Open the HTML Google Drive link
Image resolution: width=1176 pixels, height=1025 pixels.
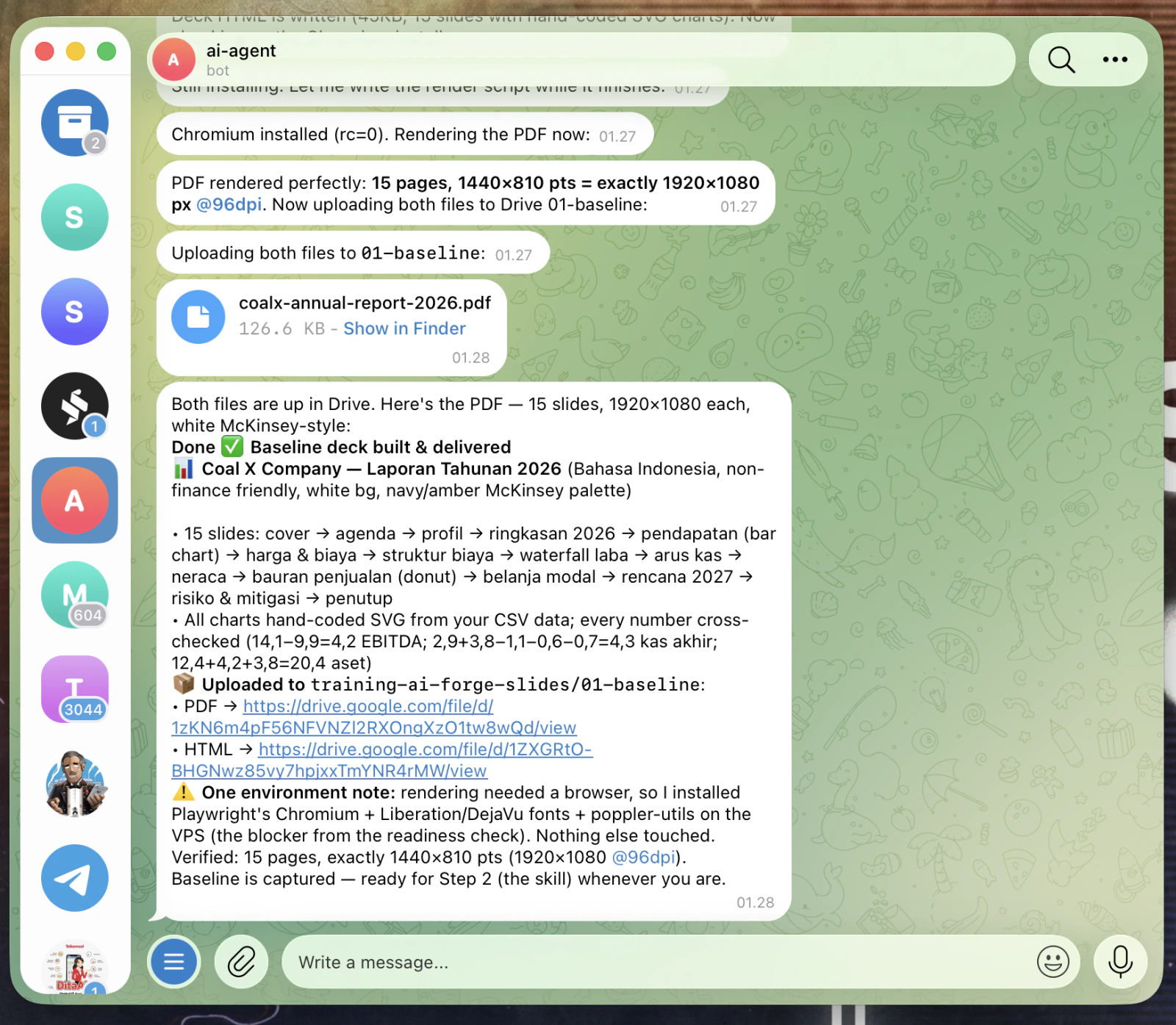tap(382, 760)
